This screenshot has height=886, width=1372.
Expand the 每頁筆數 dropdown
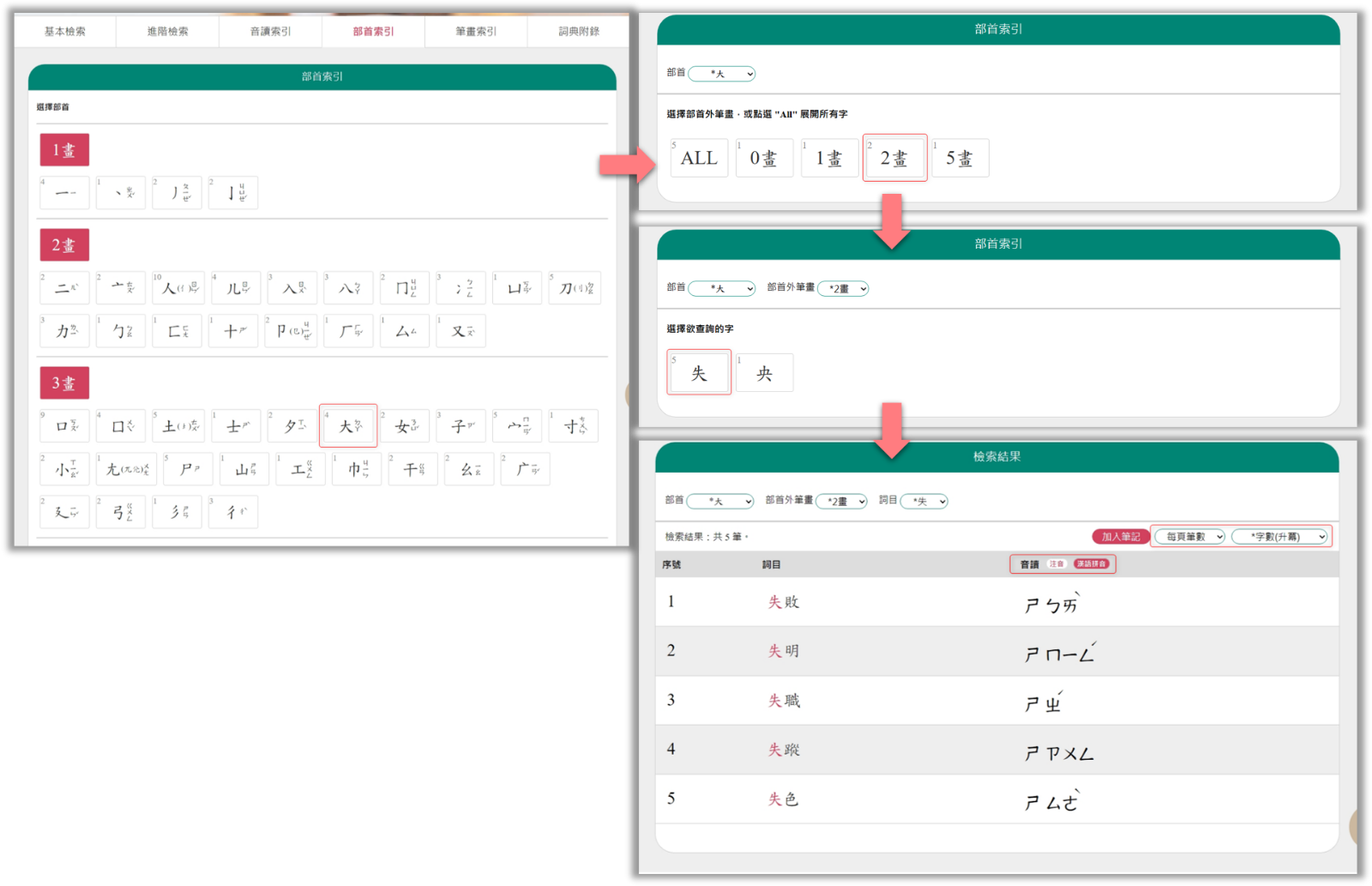pyautogui.click(x=1189, y=536)
